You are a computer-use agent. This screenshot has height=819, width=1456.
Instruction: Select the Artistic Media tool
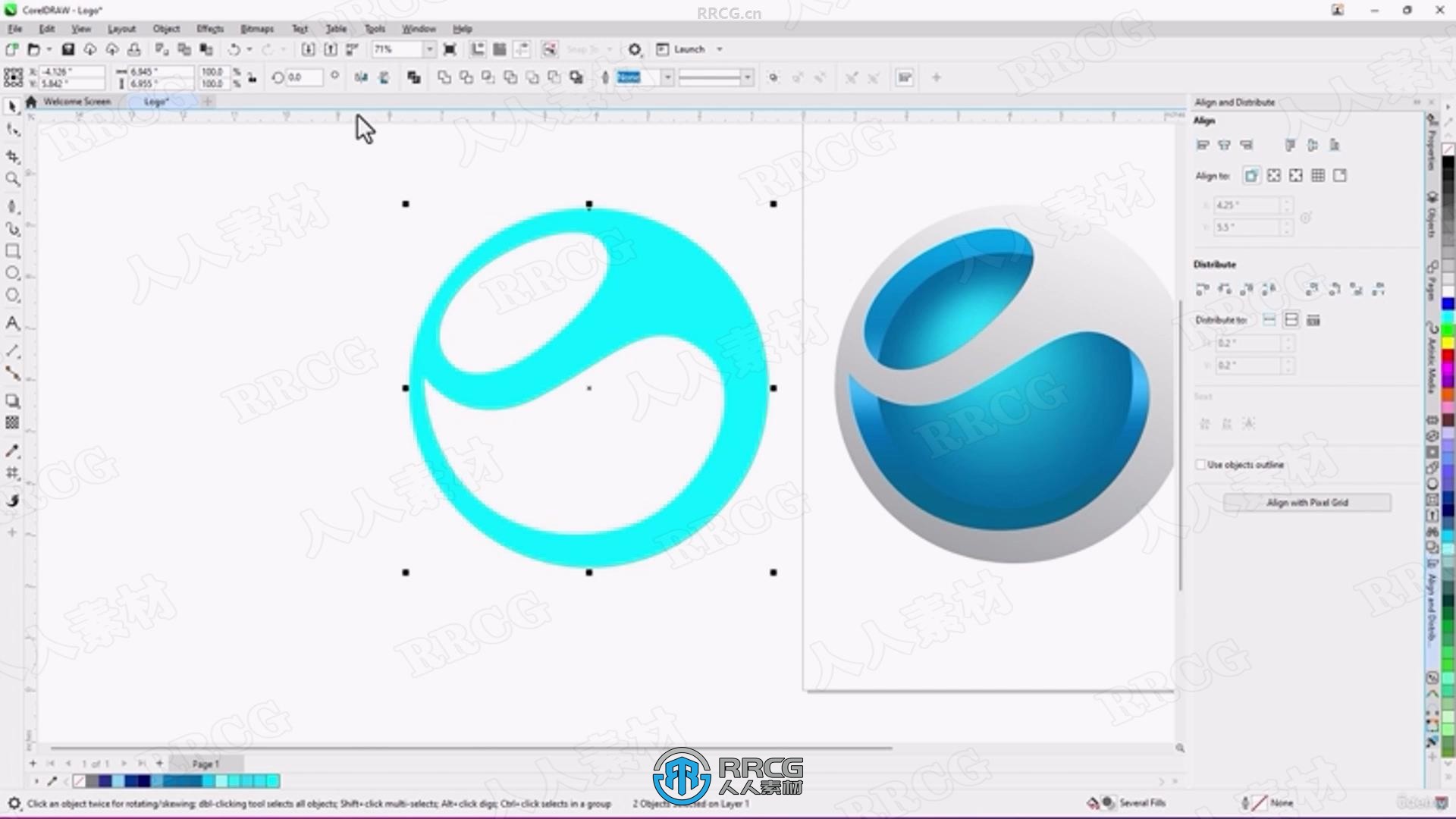(12, 228)
